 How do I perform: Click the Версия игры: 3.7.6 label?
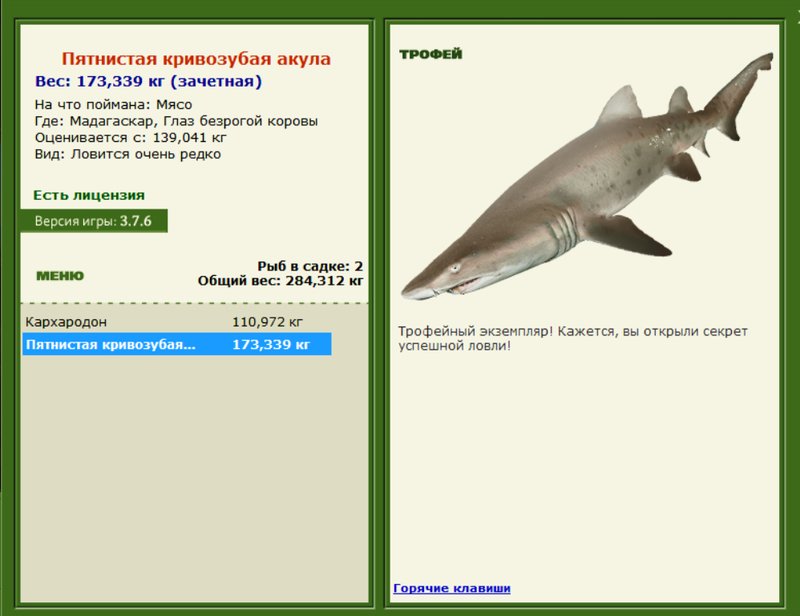tap(94, 221)
